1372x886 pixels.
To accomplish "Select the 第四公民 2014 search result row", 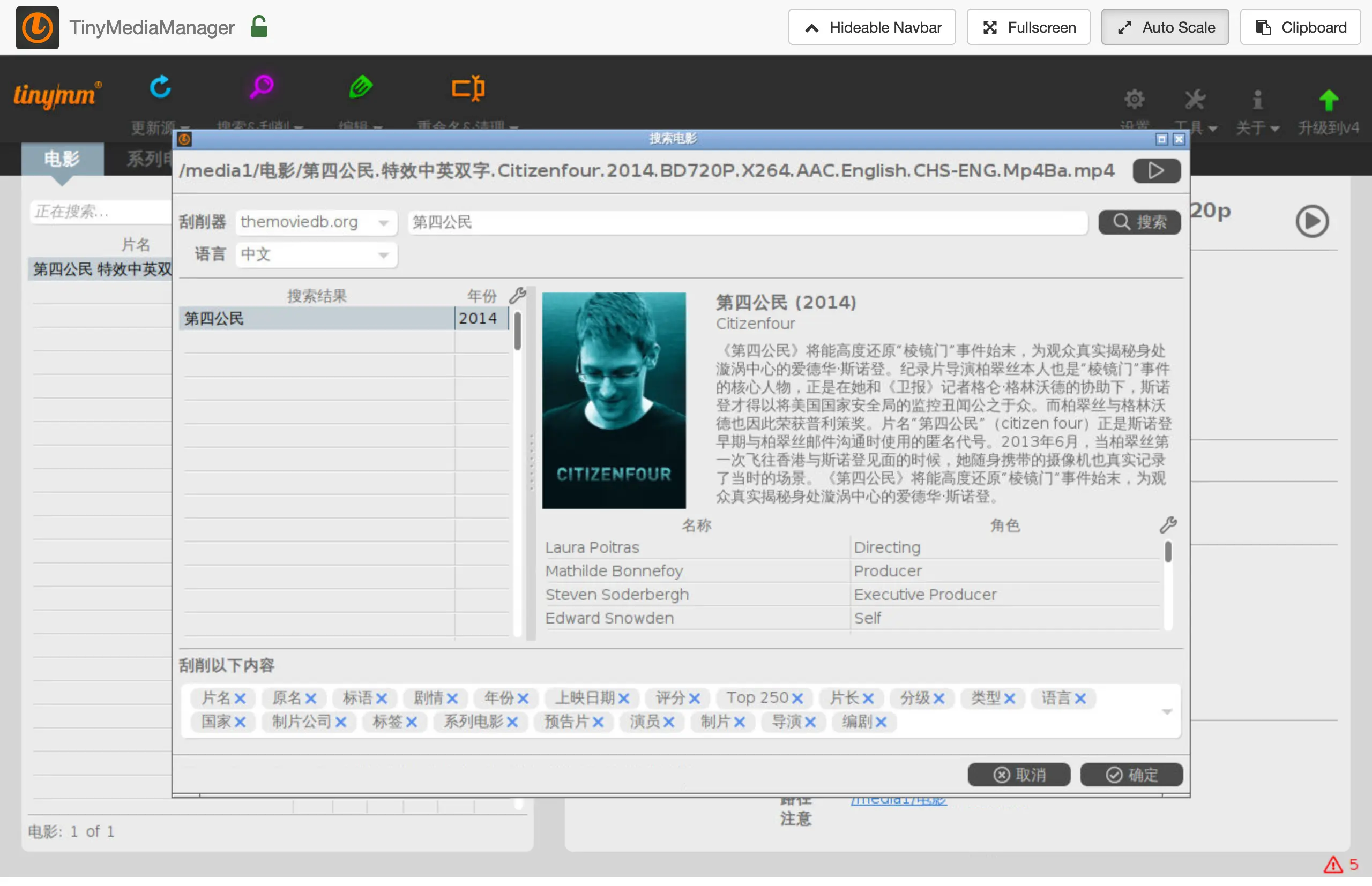I will point(344,318).
